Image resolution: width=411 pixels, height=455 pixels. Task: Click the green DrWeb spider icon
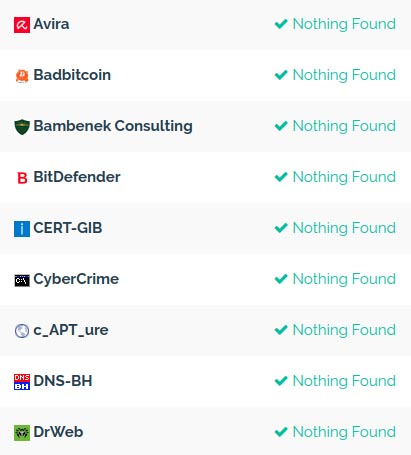[x=22, y=433]
